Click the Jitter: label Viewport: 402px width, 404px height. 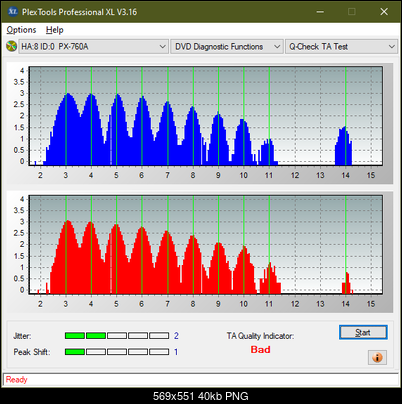(x=22, y=336)
